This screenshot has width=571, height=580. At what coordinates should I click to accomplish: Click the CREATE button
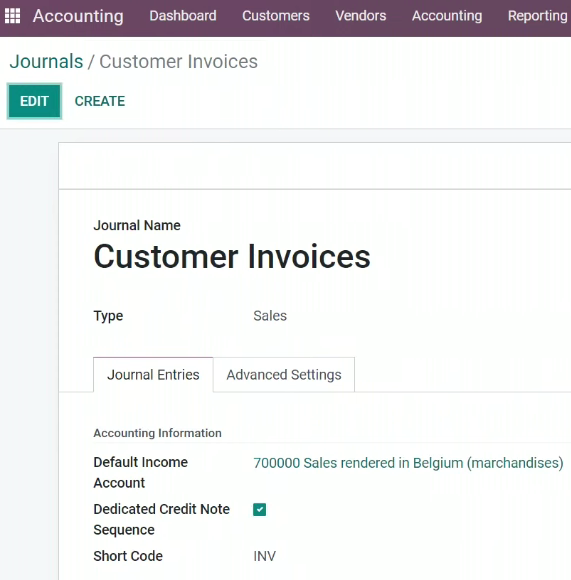[100, 101]
